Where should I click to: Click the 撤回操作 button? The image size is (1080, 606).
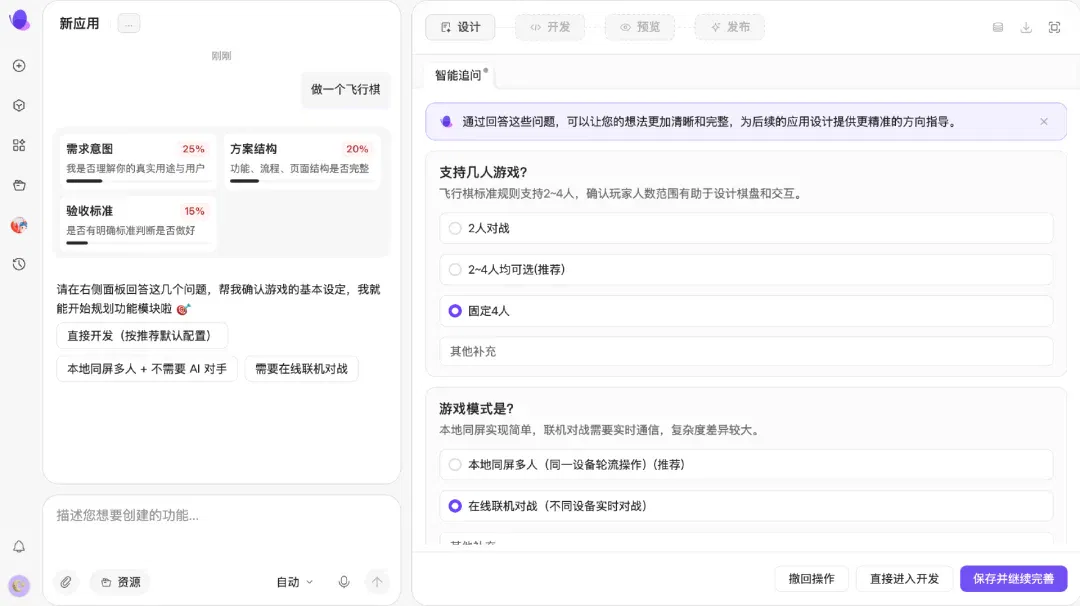[x=811, y=578]
